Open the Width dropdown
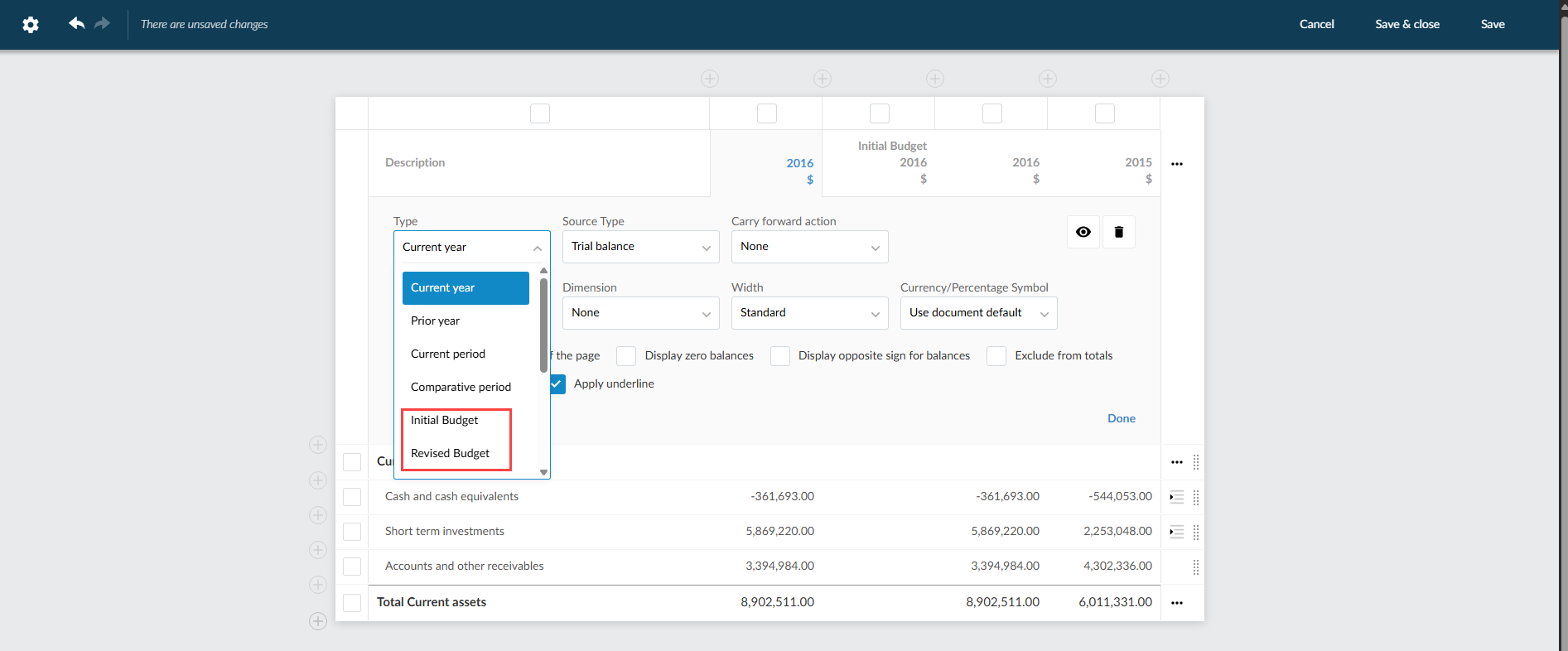Screen dimensions: 1568x651 click(x=810, y=313)
